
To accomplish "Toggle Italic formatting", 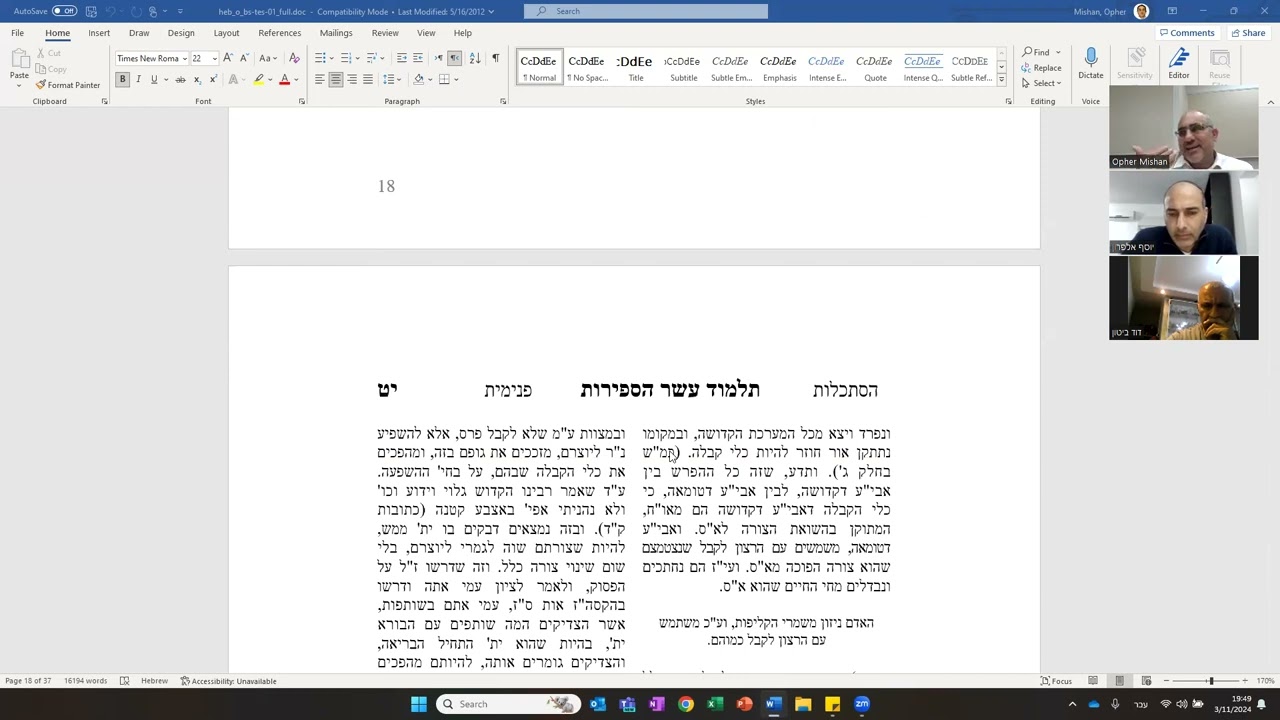I will [138, 79].
